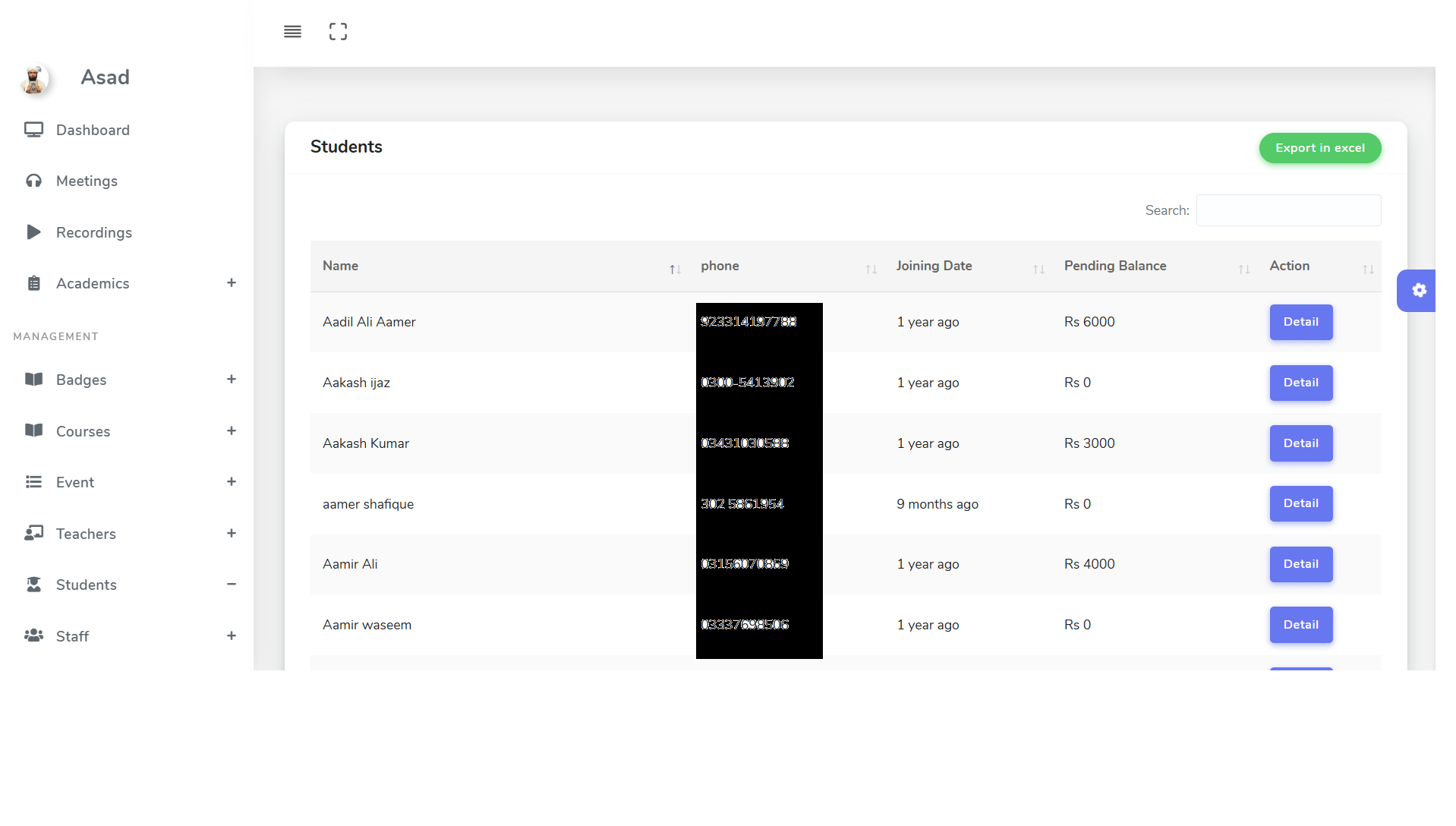The image size is (1456, 826).
Task: Click the Badges book icon
Action: tap(33, 380)
